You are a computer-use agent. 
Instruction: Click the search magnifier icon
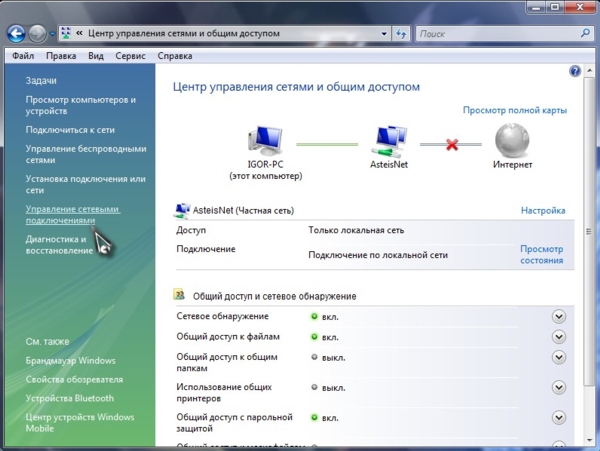point(585,33)
